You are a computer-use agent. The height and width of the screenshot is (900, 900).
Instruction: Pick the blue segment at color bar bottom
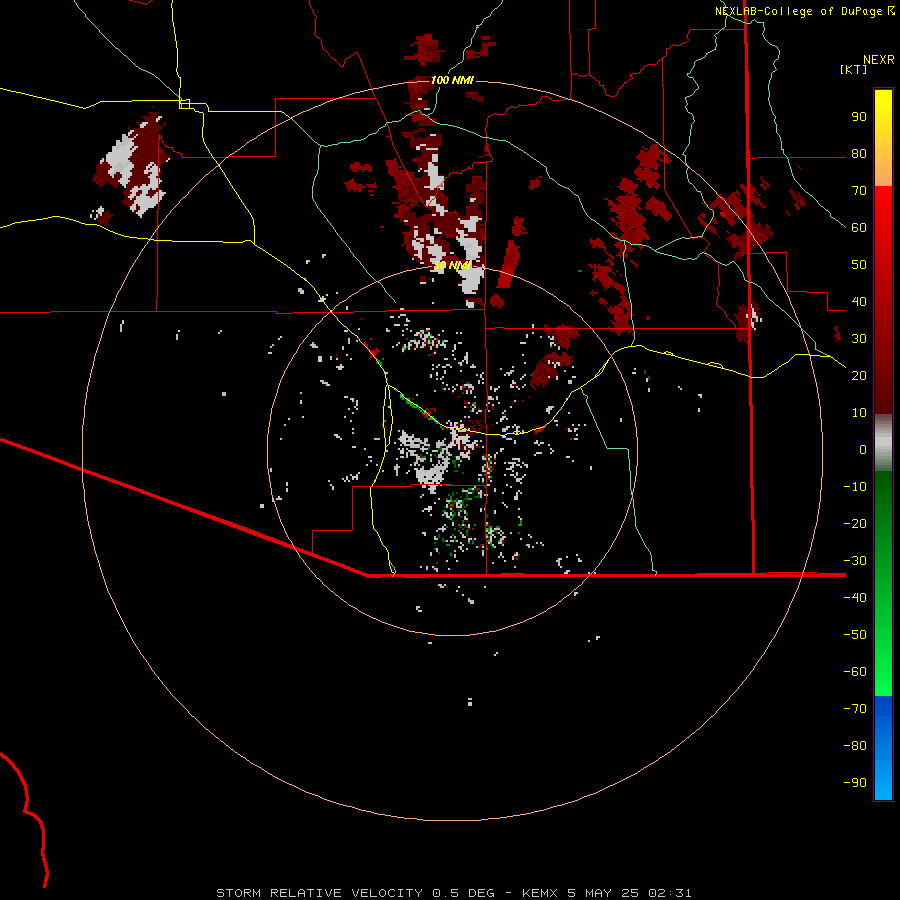883,748
